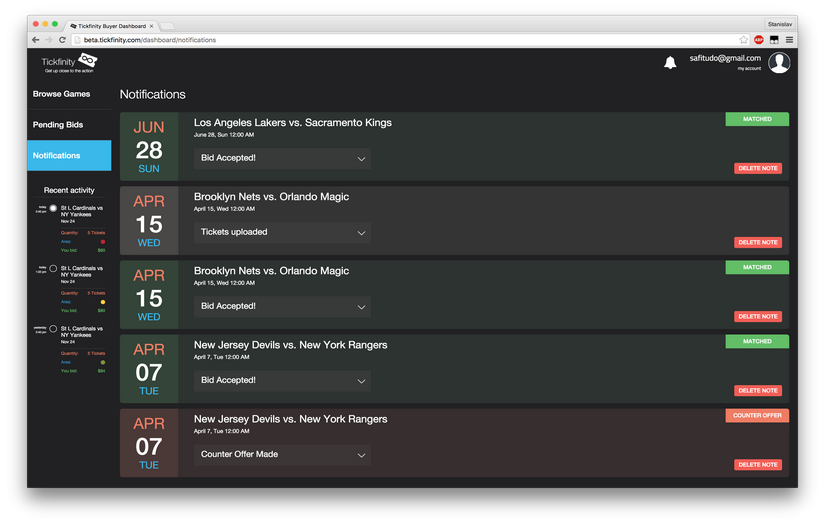The image size is (825, 525).
Task: Click the green Area dot in recent activity
Action: [x=103, y=362]
